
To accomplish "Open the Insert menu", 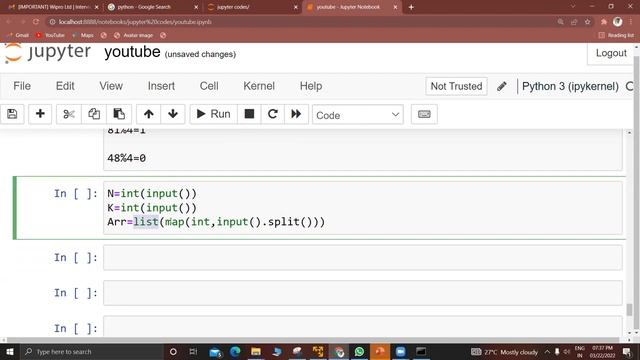I will (161, 86).
